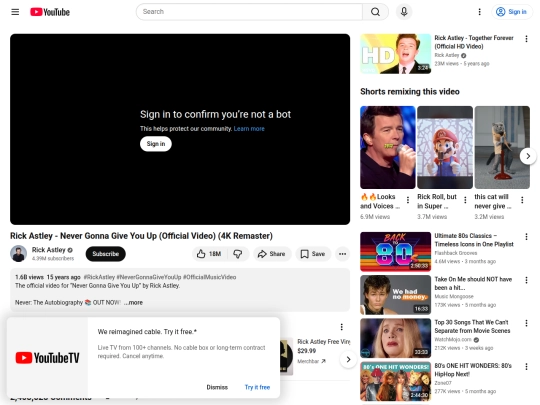Open Ultimate 80s Classics video thumbnail
The image size is (540, 405).
tap(395, 252)
